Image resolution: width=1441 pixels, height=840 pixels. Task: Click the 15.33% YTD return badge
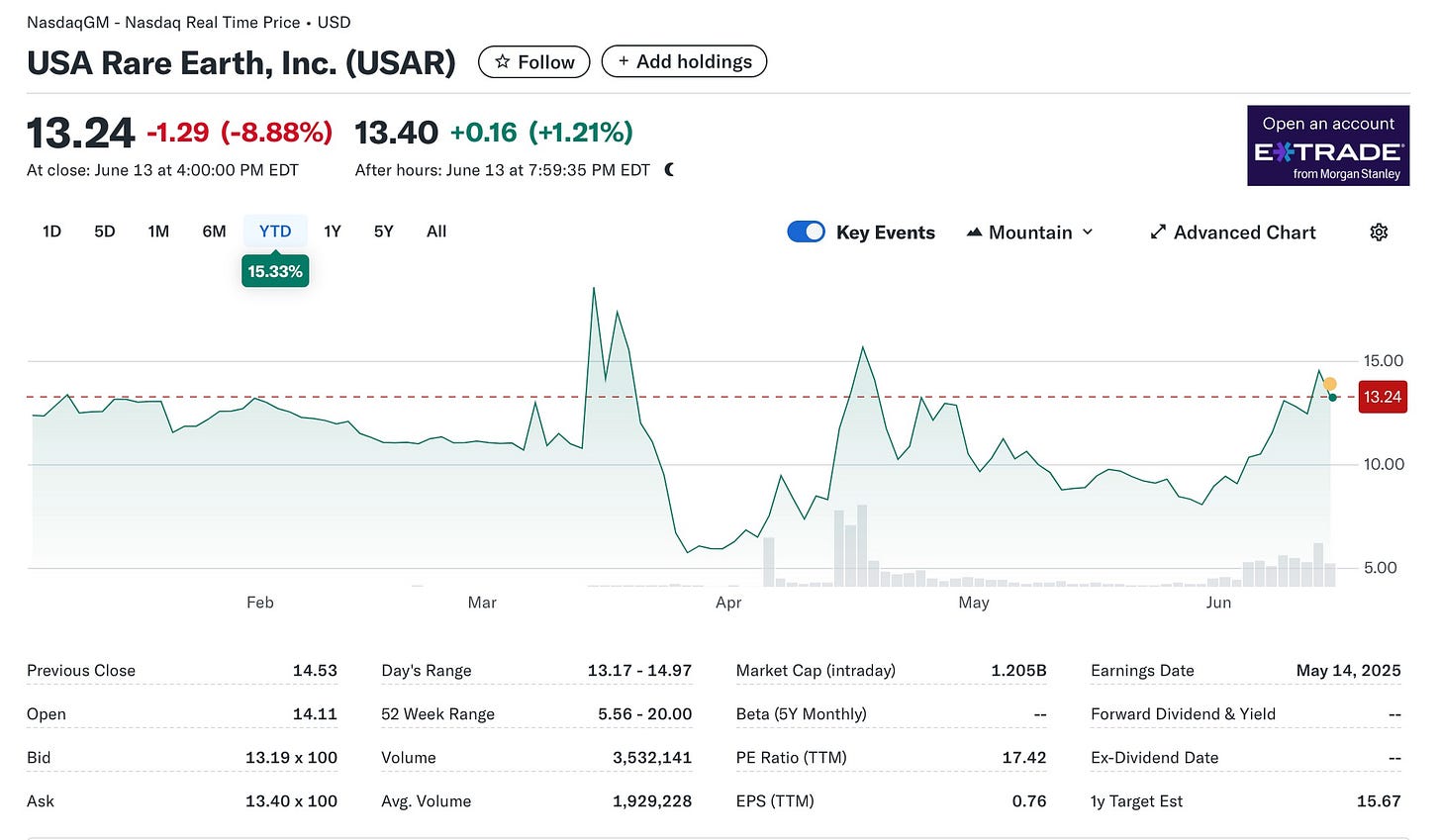[x=275, y=271]
